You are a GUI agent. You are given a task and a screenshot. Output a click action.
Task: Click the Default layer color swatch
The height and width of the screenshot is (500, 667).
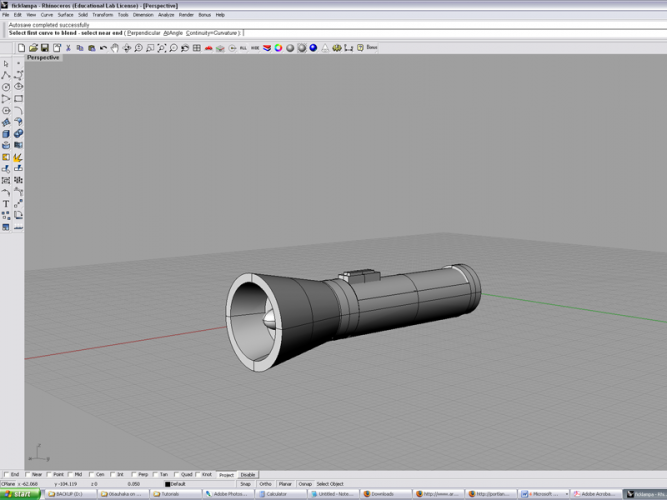tap(168, 484)
